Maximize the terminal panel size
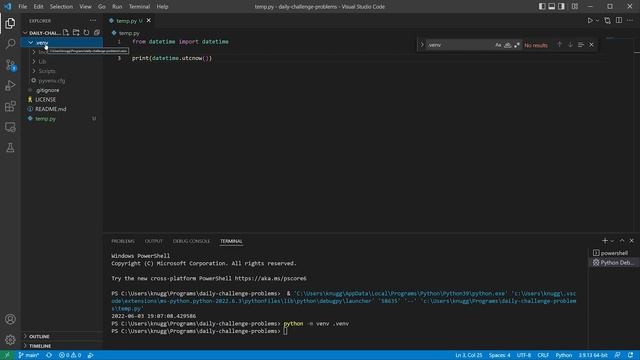This screenshot has width=640, height=360. (622, 241)
